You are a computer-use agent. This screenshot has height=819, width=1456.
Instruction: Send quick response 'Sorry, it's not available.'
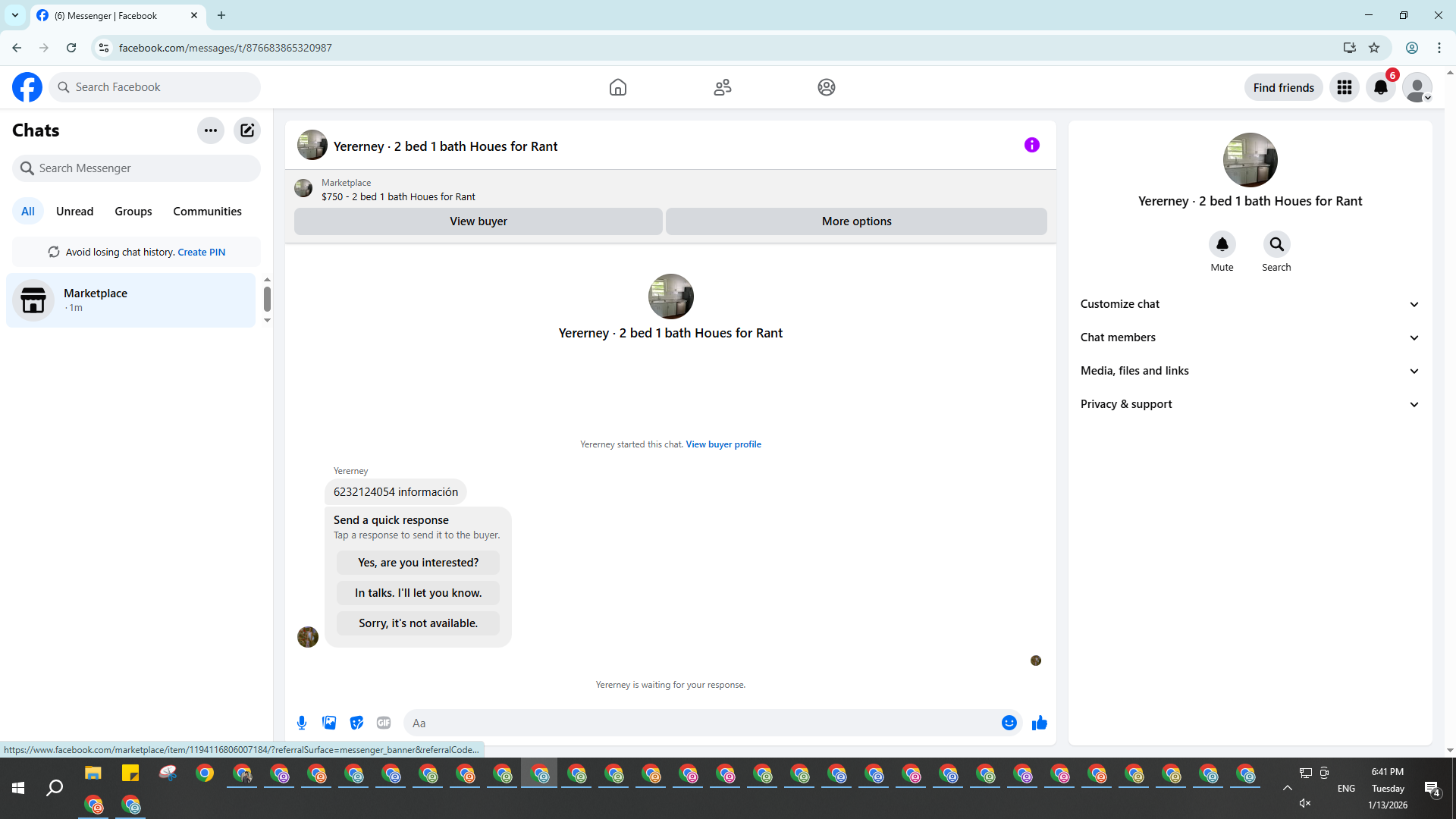click(x=418, y=623)
